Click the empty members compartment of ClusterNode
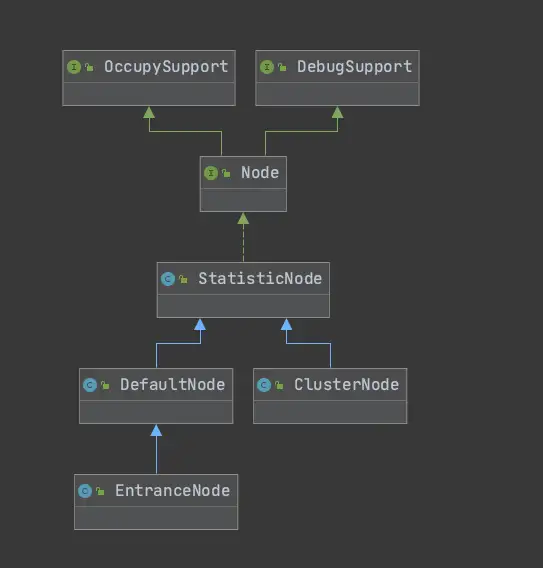This screenshot has width=543, height=568. (x=330, y=412)
